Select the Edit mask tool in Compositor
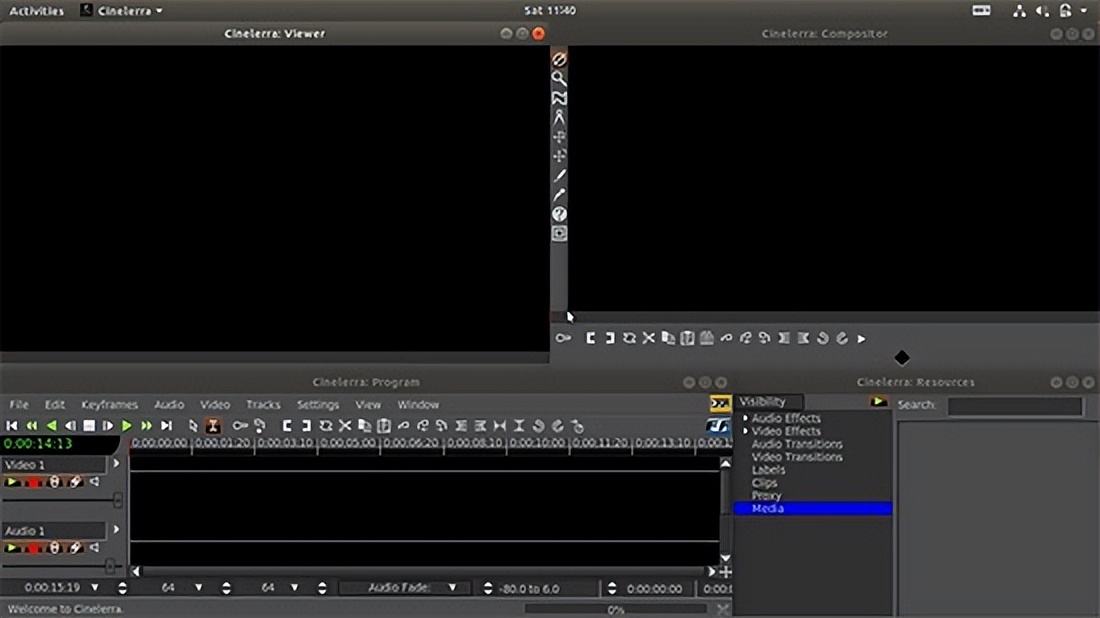The width and height of the screenshot is (1100, 618). click(x=559, y=98)
